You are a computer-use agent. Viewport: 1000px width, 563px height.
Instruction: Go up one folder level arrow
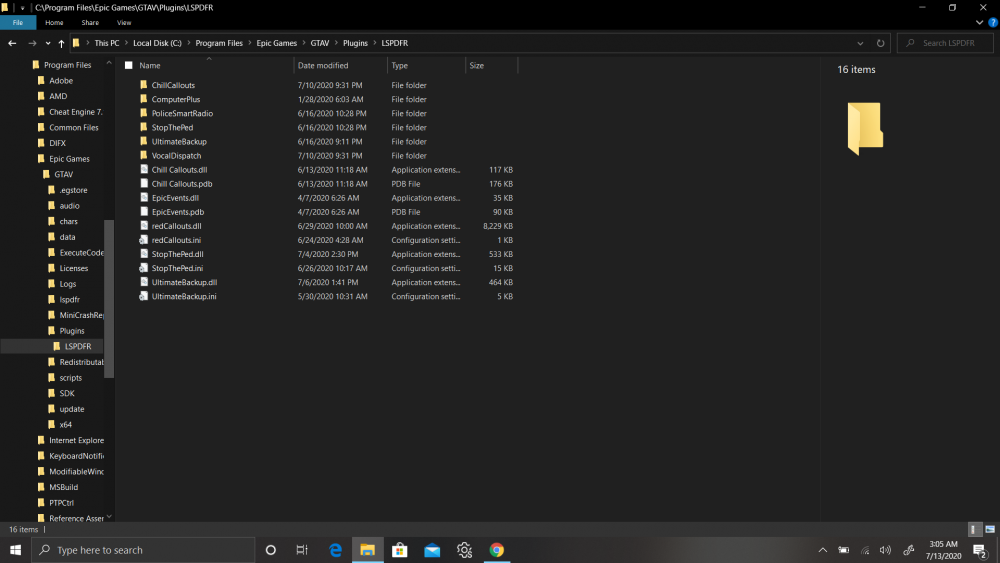point(61,43)
